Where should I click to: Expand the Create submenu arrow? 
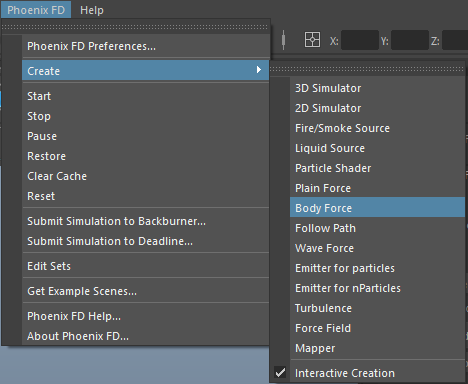[259, 70]
